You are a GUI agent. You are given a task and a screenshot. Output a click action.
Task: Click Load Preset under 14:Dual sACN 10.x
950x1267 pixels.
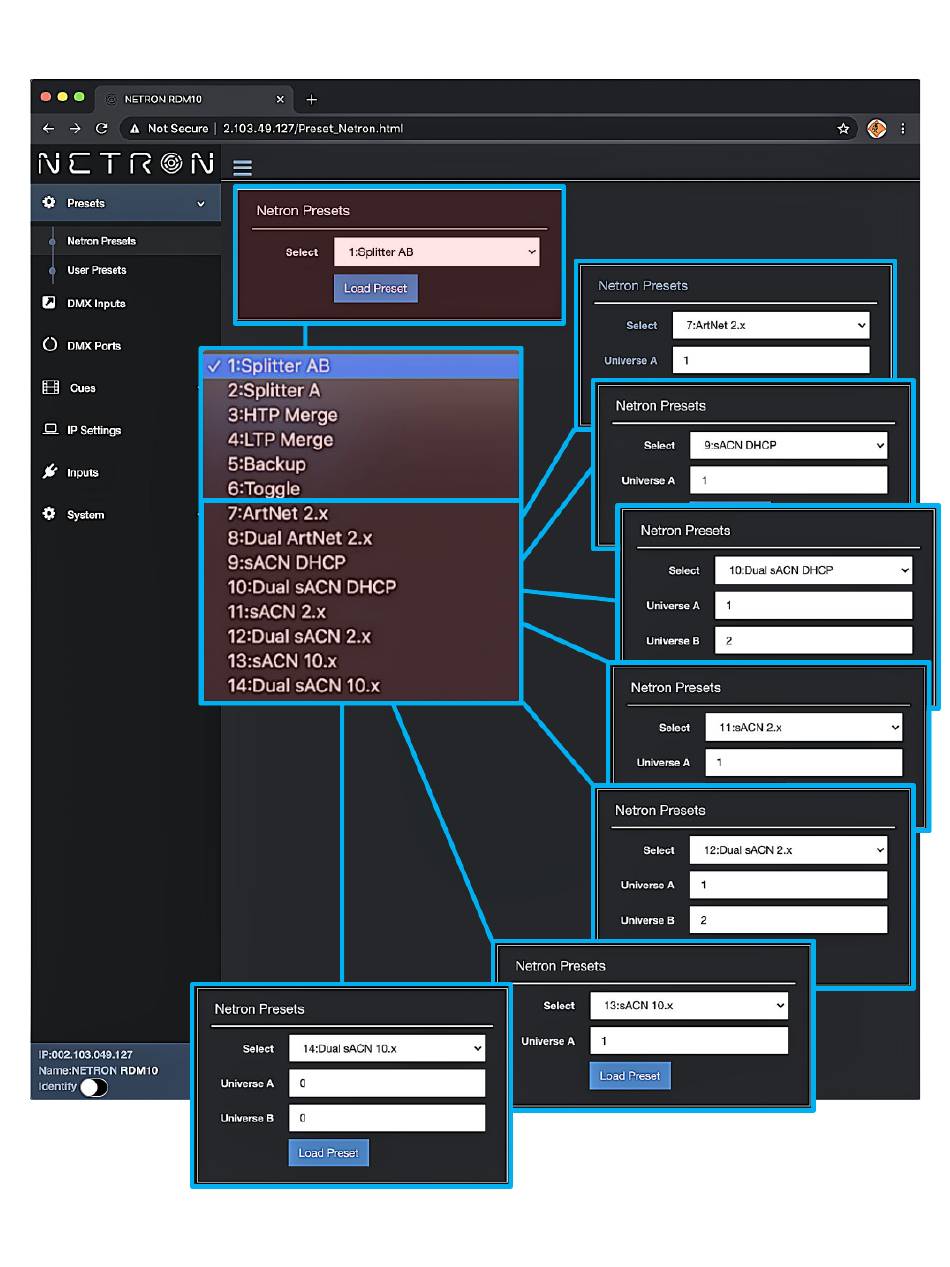pos(328,1153)
